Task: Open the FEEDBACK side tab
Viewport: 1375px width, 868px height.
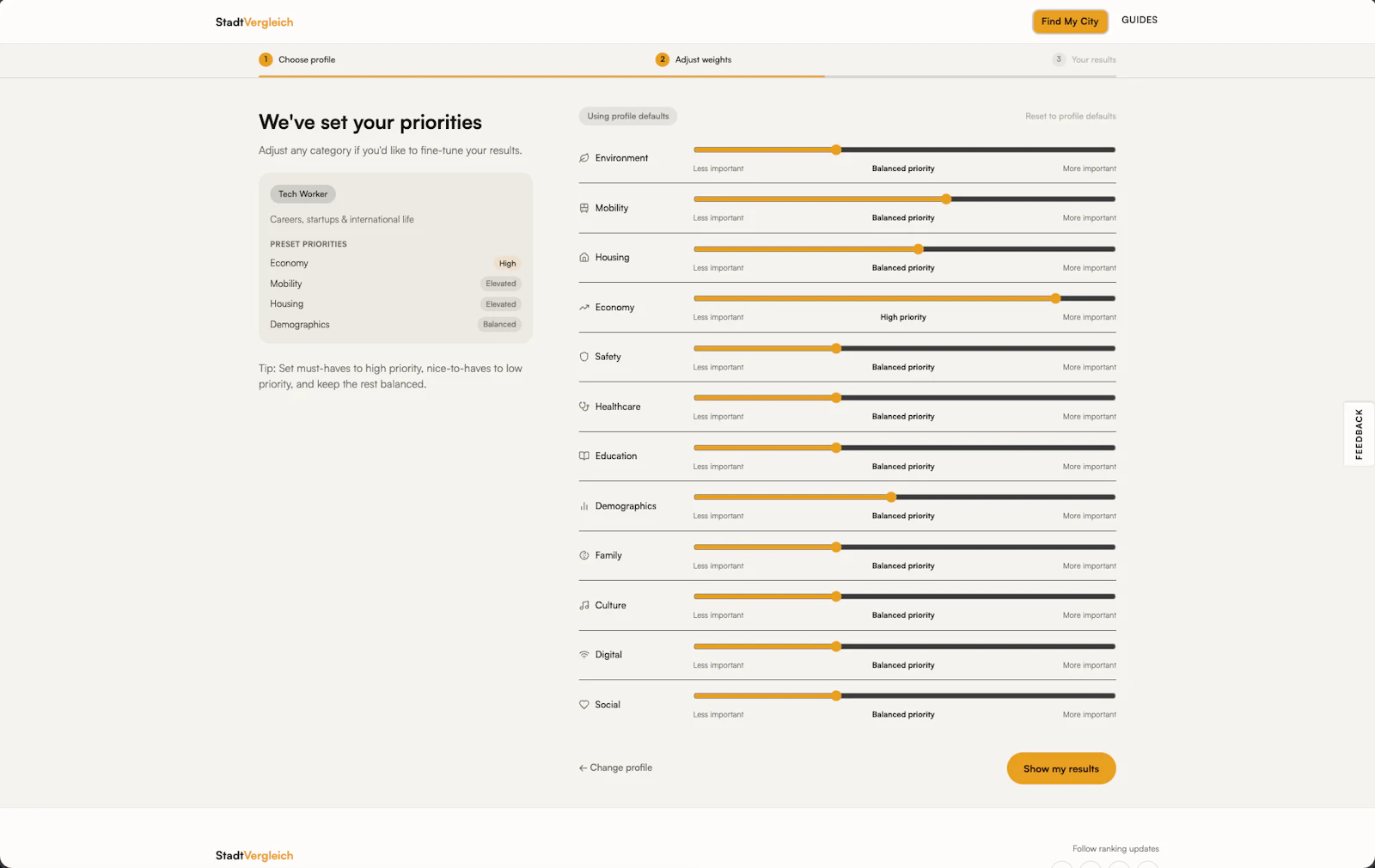Action: click(x=1359, y=434)
